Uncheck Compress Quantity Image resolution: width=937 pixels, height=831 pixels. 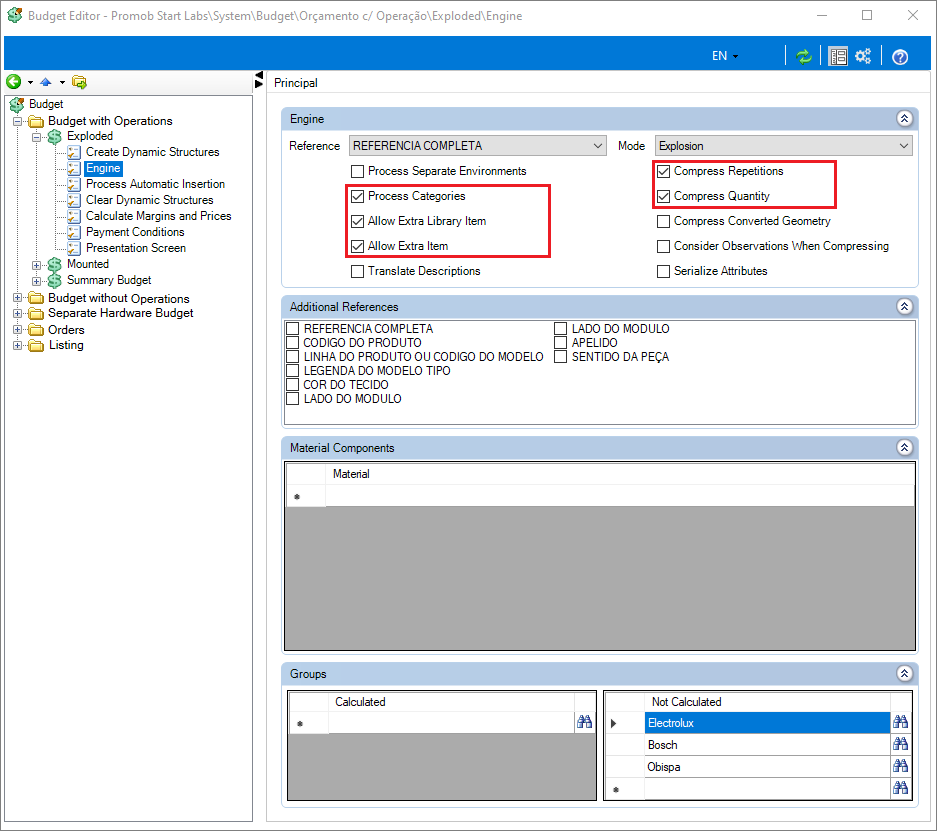tap(663, 197)
